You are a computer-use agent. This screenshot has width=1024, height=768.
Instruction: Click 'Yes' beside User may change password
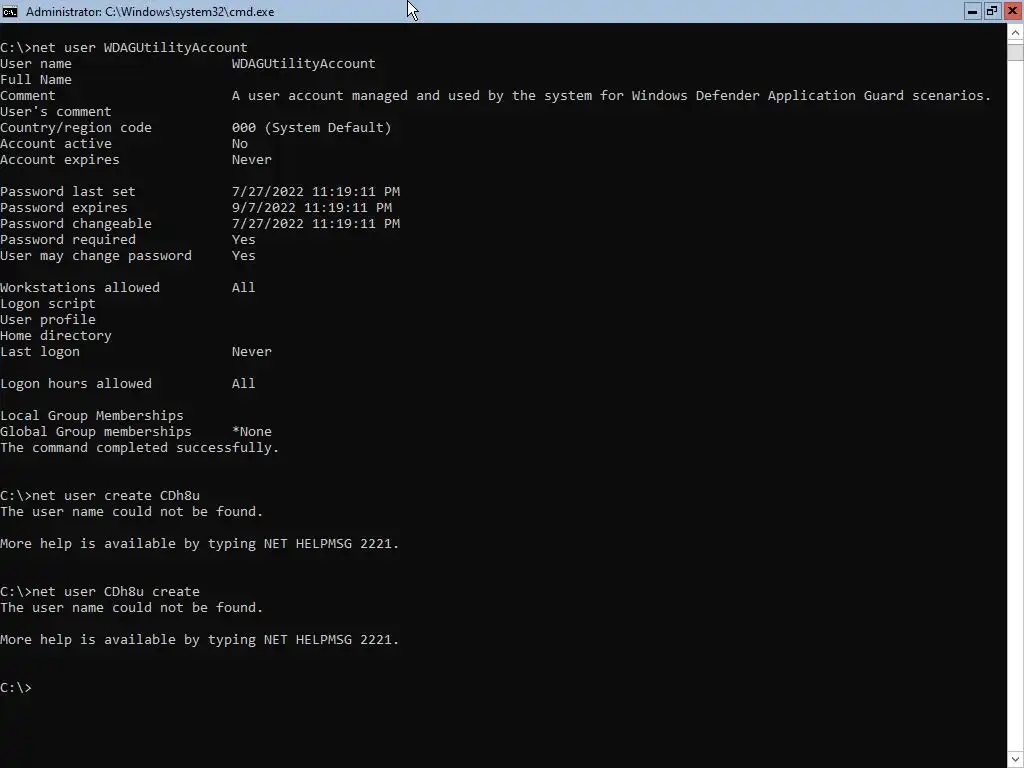244,255
